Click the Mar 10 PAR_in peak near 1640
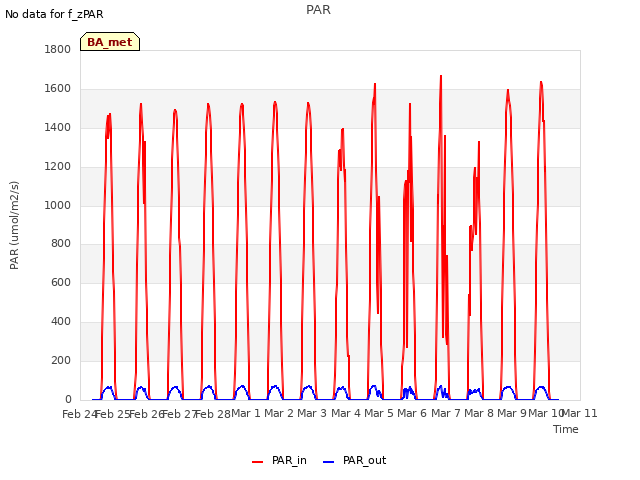Image resolution: width=640 pixels, height=480 pixels. [541, 83]
